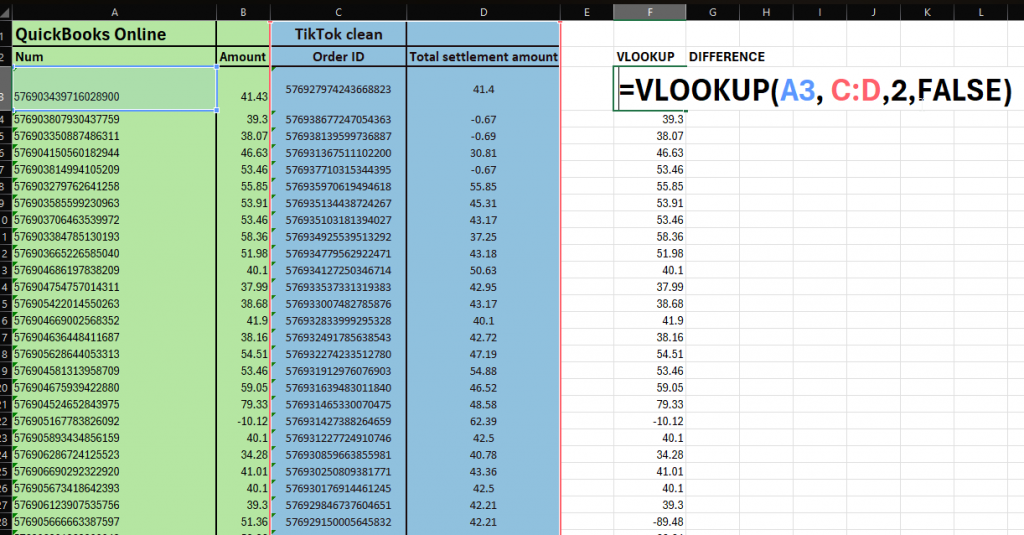Click the Amount header cell
The width and height of the screenshot is (1024, 535).
click(x=242, y=57)
